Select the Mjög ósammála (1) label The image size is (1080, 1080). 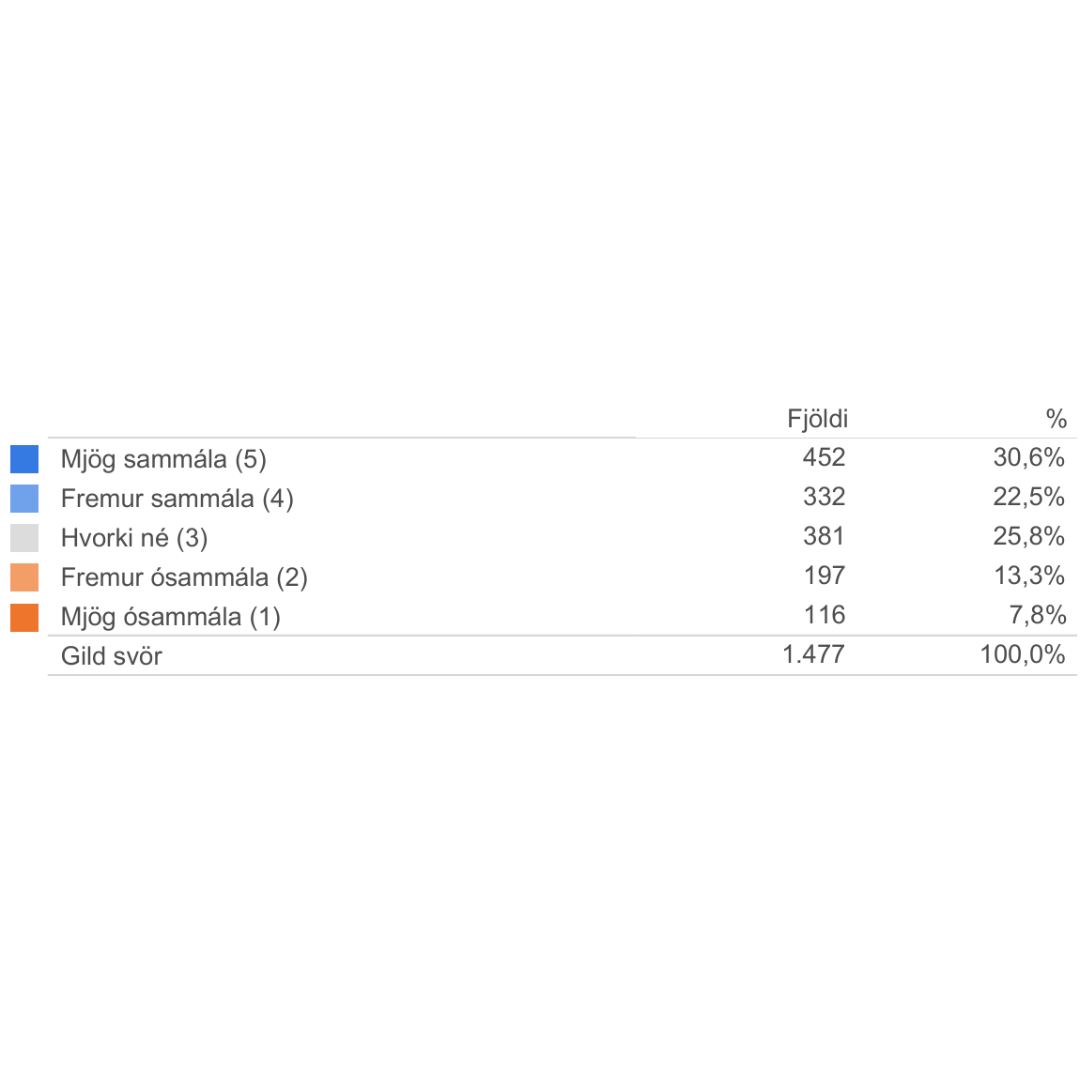click(171, 617)
